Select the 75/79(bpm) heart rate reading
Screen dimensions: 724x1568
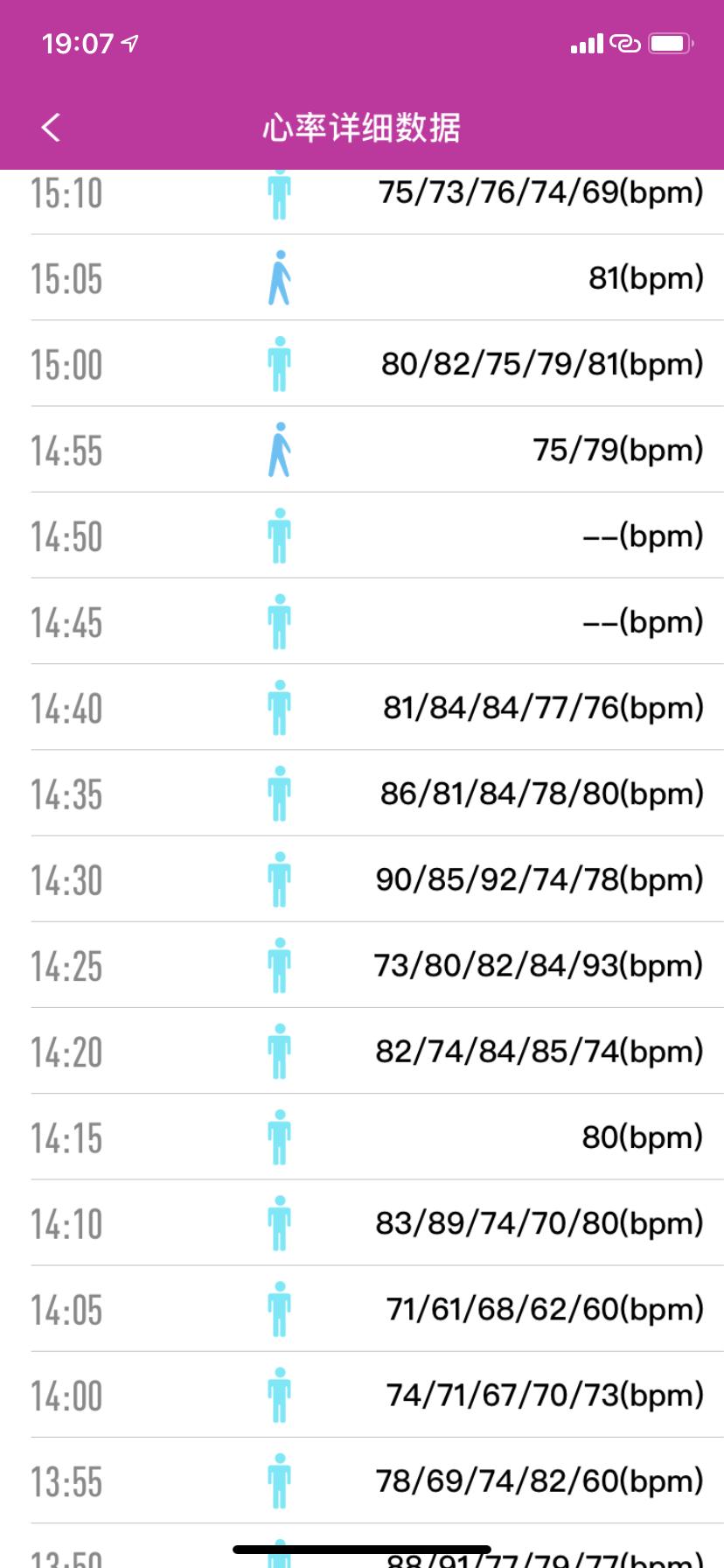pyautogui.click(x=617, y=450)
